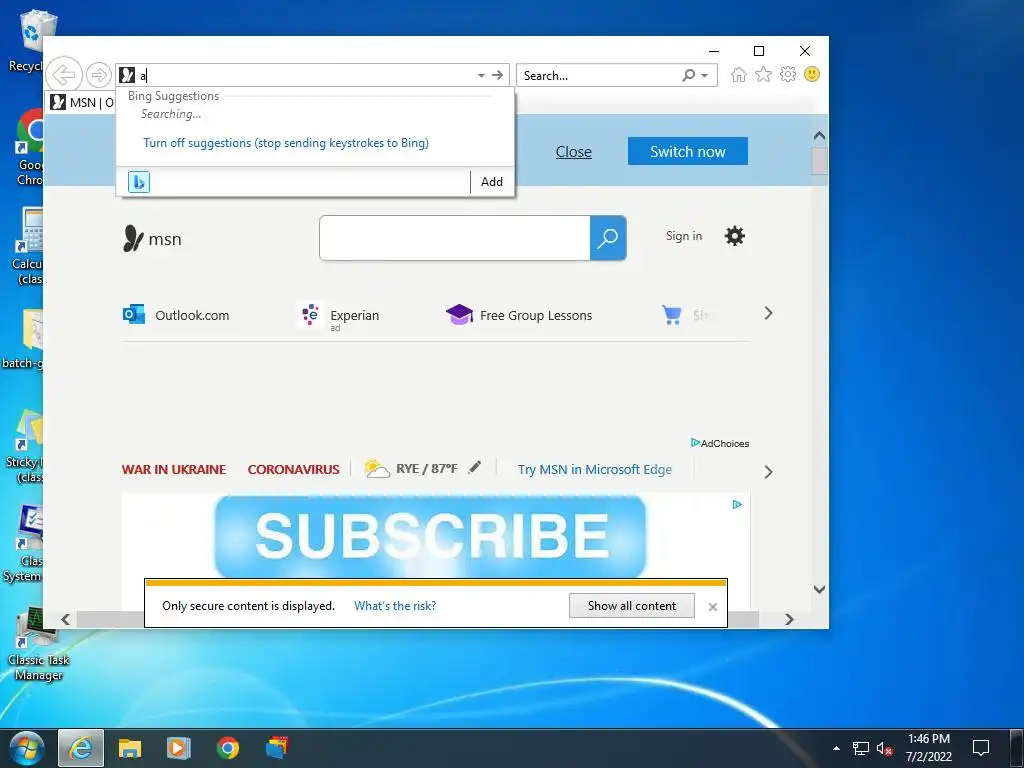Open CORONAVIRUS topic
The height and width of the screenshot is (768, 1024).
click(293, 470)
